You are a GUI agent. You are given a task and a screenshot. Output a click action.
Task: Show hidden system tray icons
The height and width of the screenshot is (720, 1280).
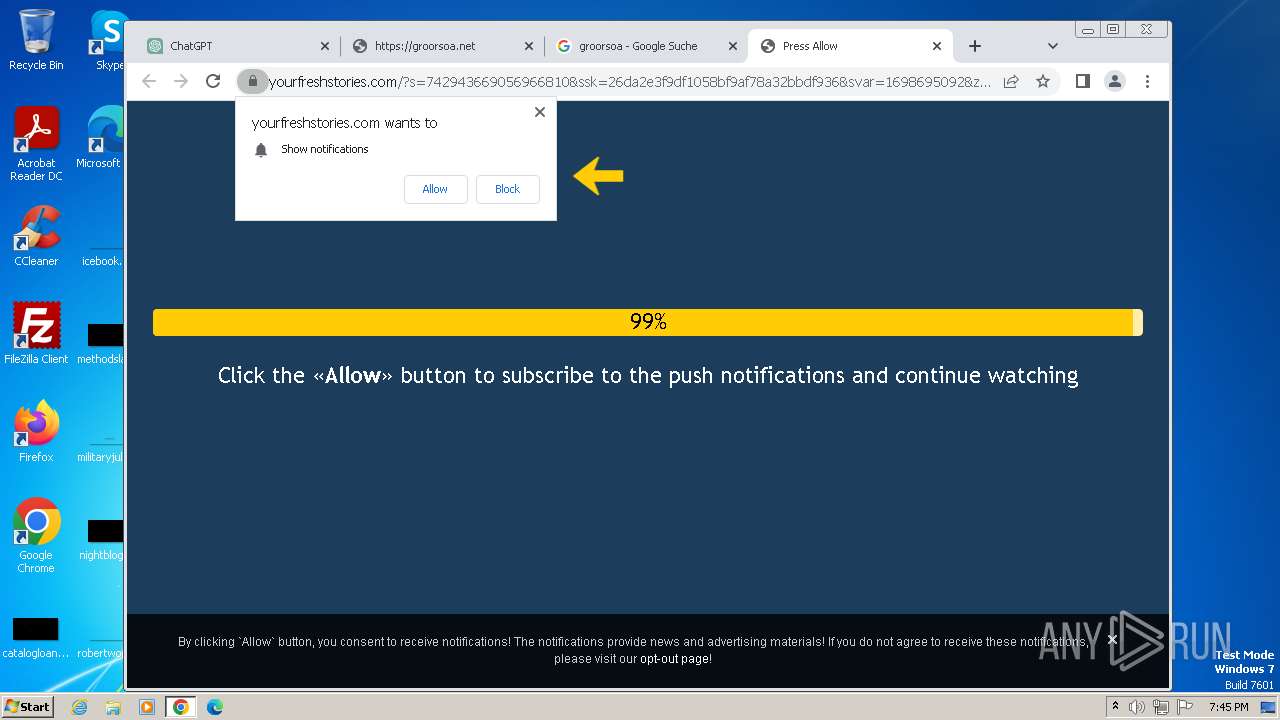1116,707
